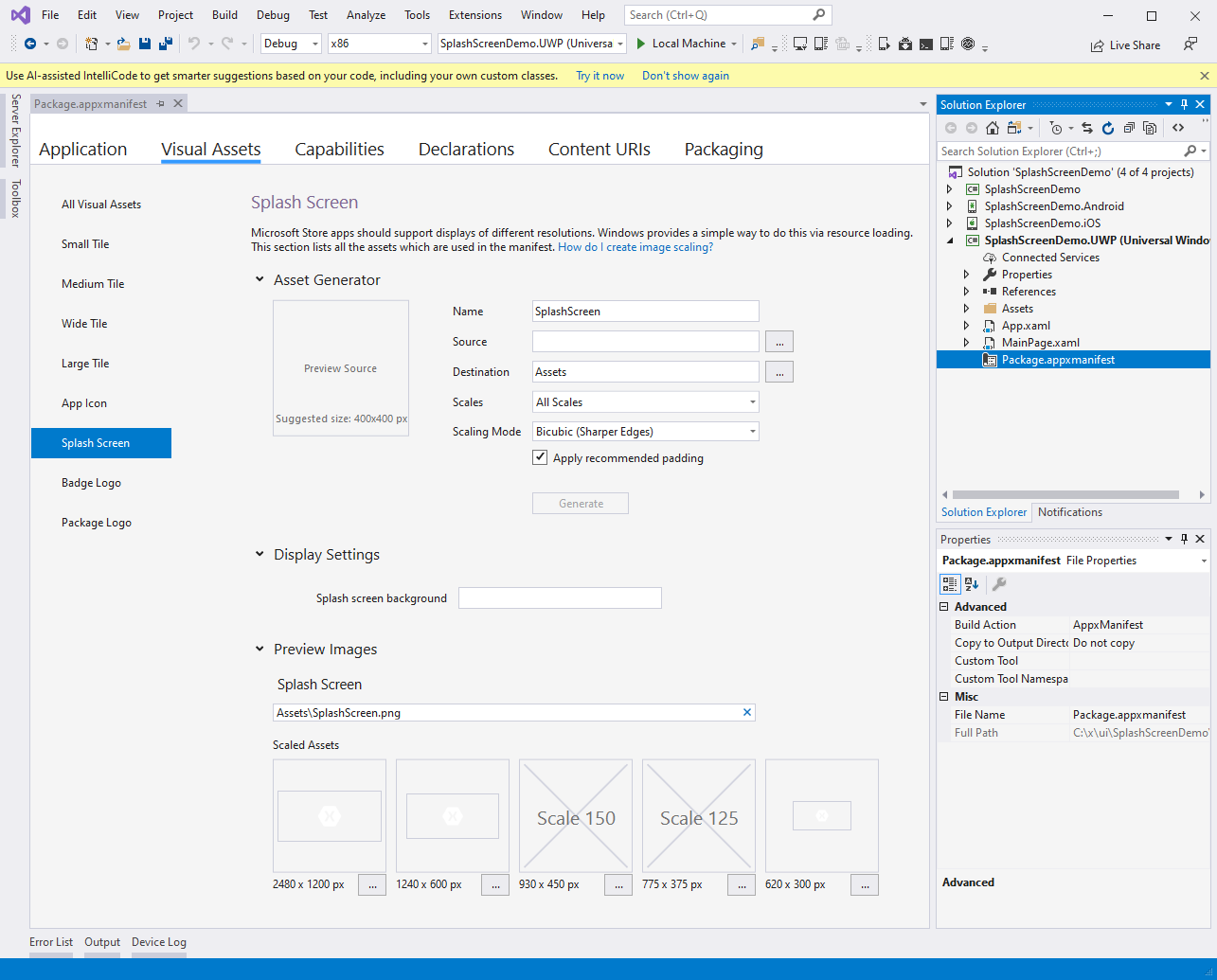Click the 'Try it now' IntelliCode link
1217x980 pixels.
pyautogui.click(x=600, y=76)
